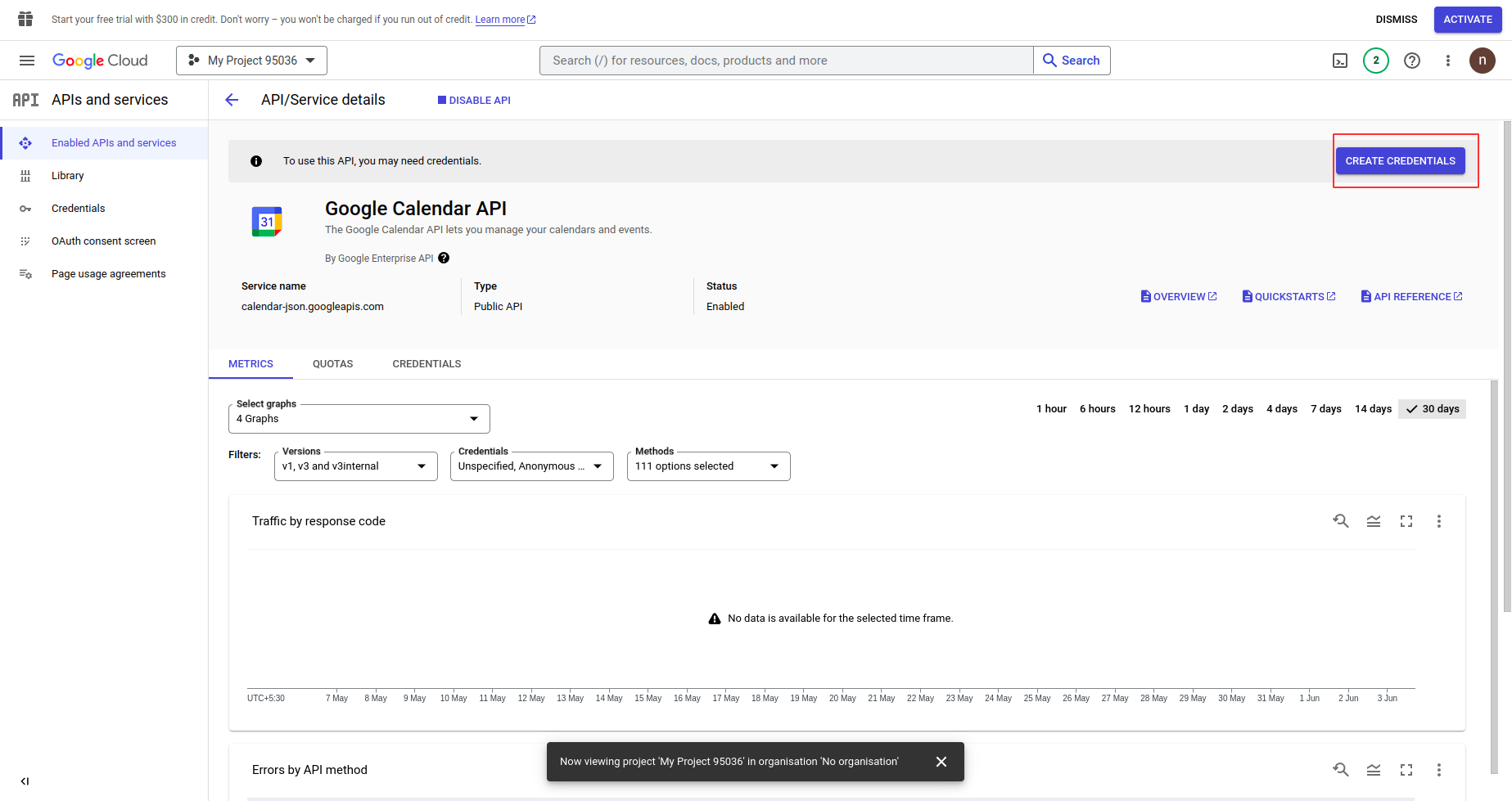This screenshot has height=801, width=1512.
Task: Open the Methods filter dropdown
Action: point(708,466)
